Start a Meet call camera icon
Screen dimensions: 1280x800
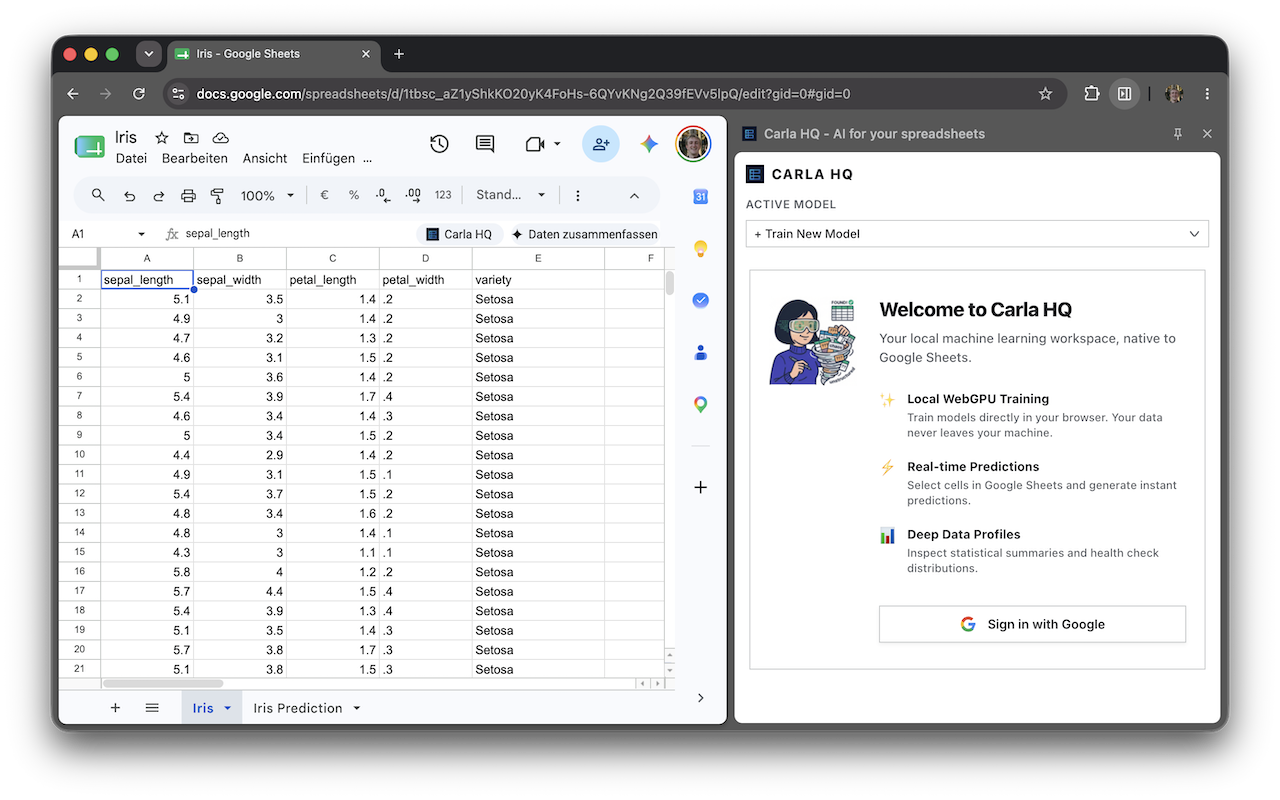click(534, 144)
